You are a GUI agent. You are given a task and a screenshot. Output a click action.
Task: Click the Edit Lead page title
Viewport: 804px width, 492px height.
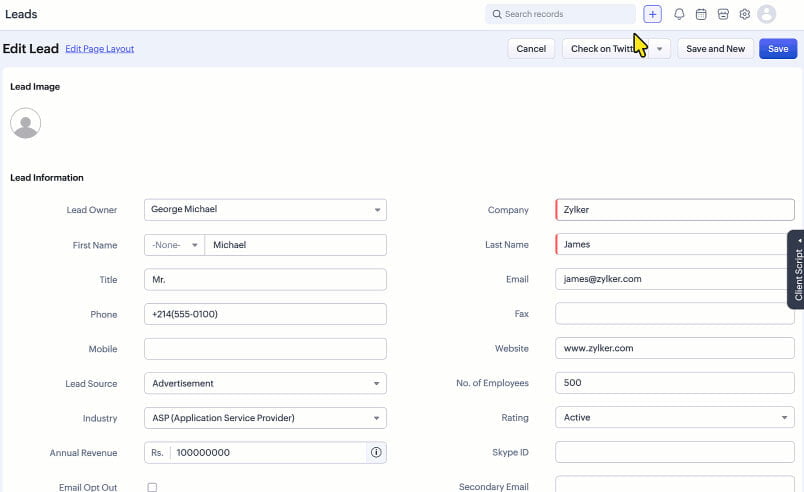tap(31, 49)
